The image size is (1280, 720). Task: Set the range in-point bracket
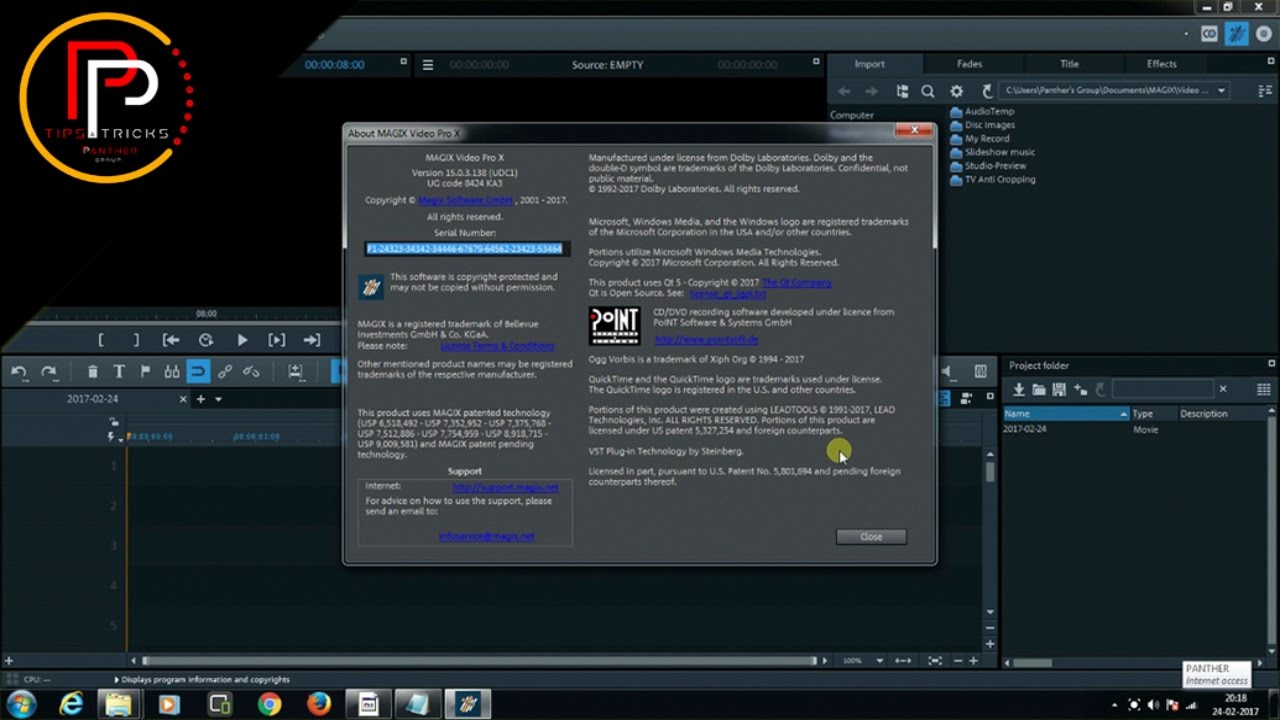click(x=101, y=340)
